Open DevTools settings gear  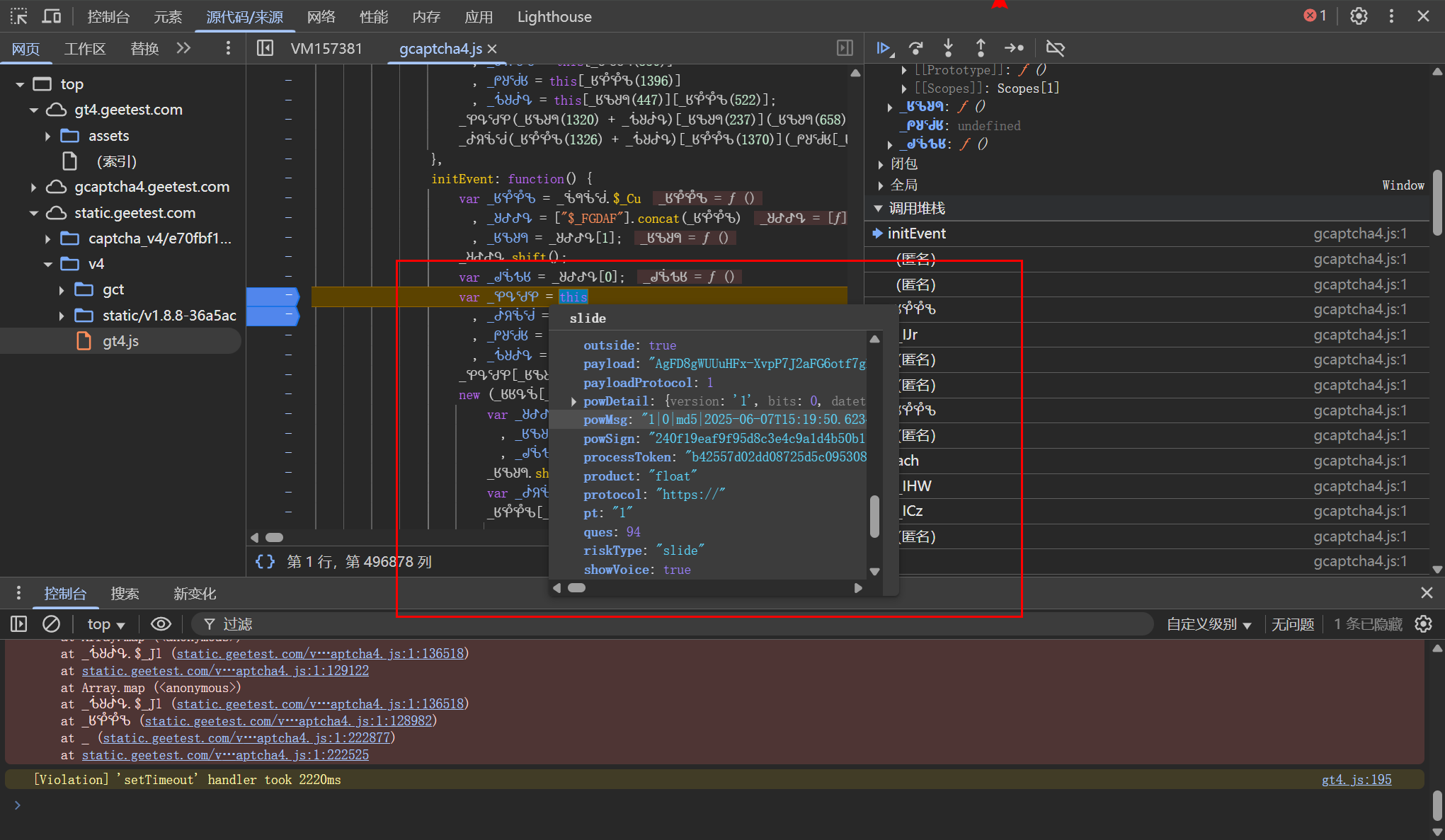coord(1359,16)
